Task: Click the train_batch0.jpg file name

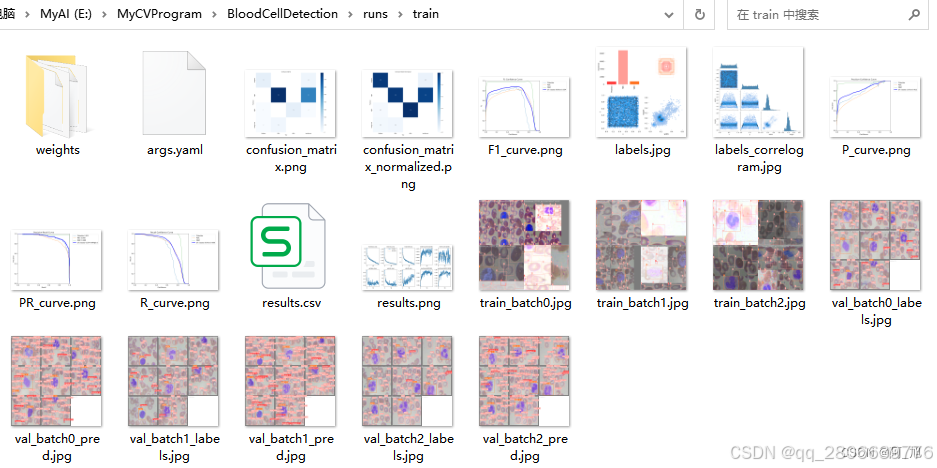Action: (525, 302)
